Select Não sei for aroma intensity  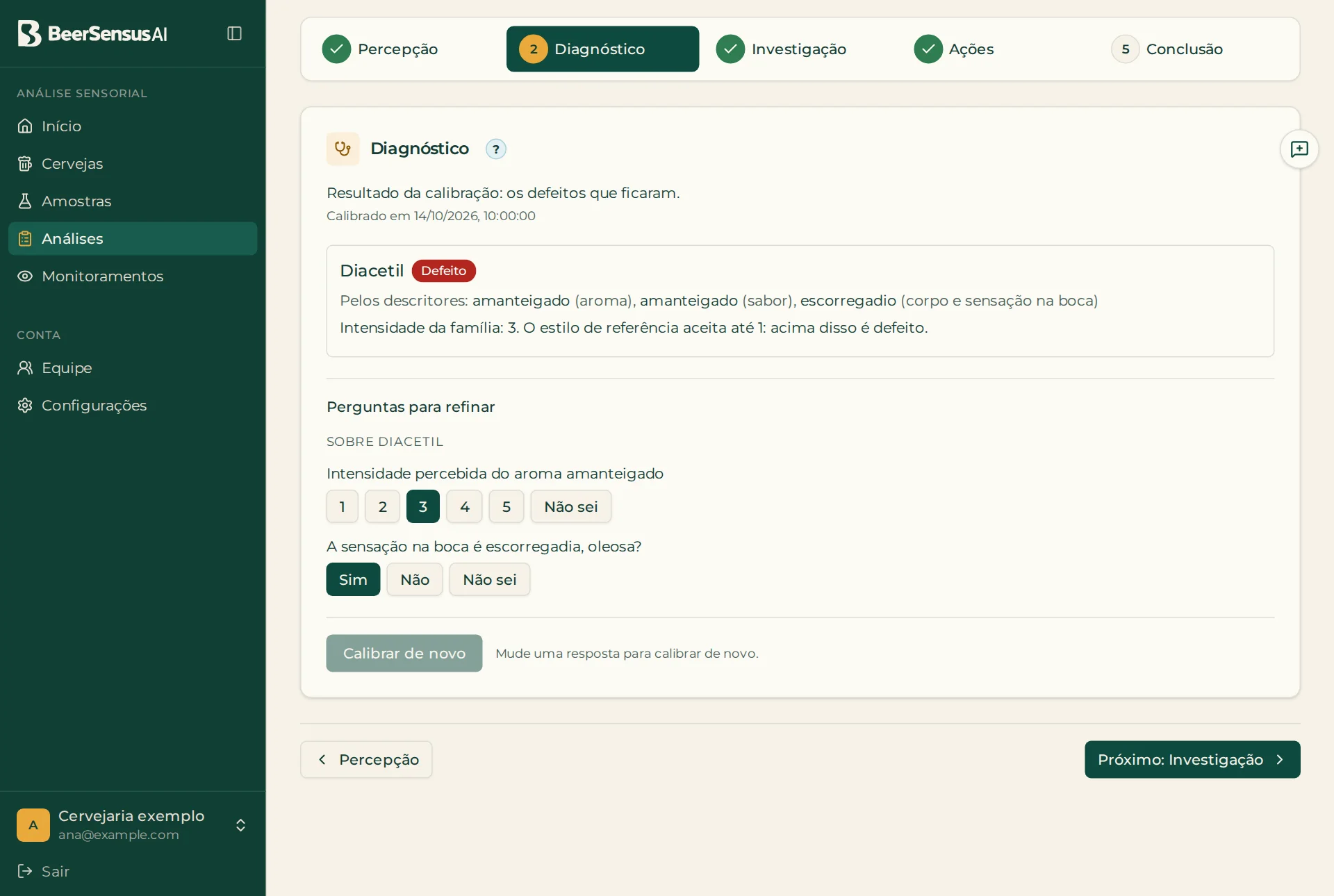[x=570, y=506]
